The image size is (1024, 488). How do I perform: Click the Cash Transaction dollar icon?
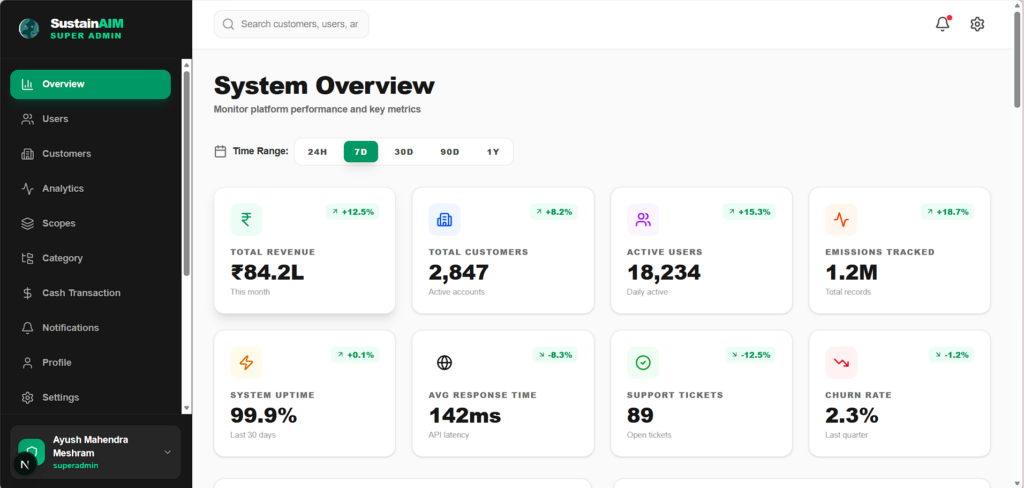pos(27,293)
